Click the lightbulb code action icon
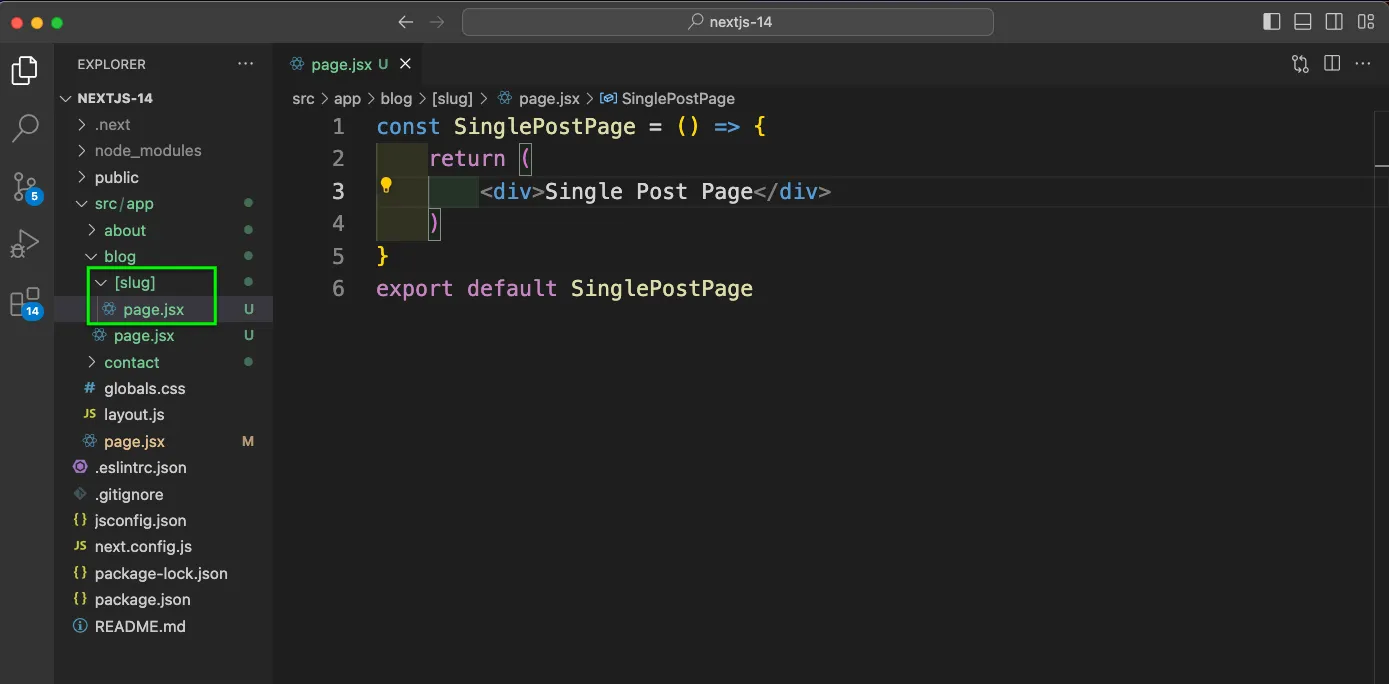This screenshot has width=1389, height=684. pos(386,185)
